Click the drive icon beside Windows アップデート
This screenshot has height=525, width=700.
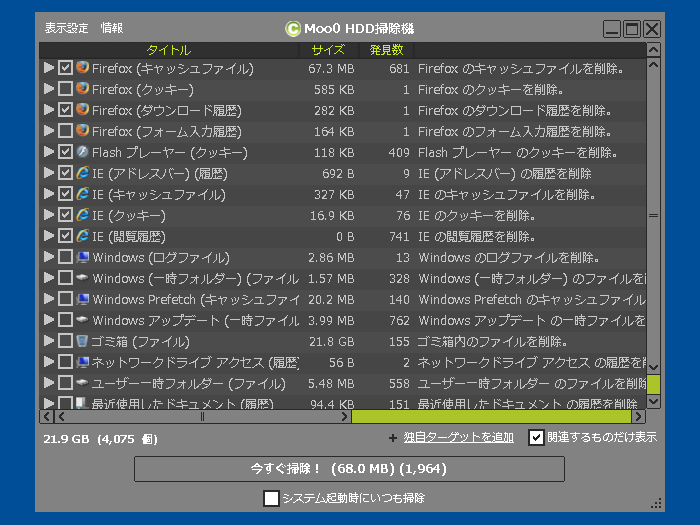click(83, 319)
